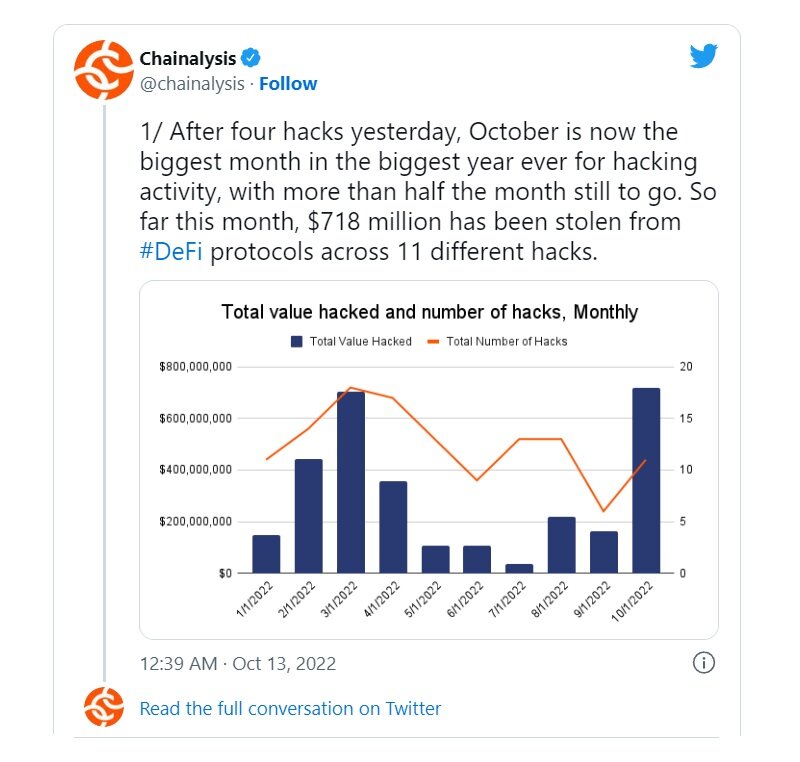Open the @chainalysis handle
800x762 pixels.
point(192,84)
